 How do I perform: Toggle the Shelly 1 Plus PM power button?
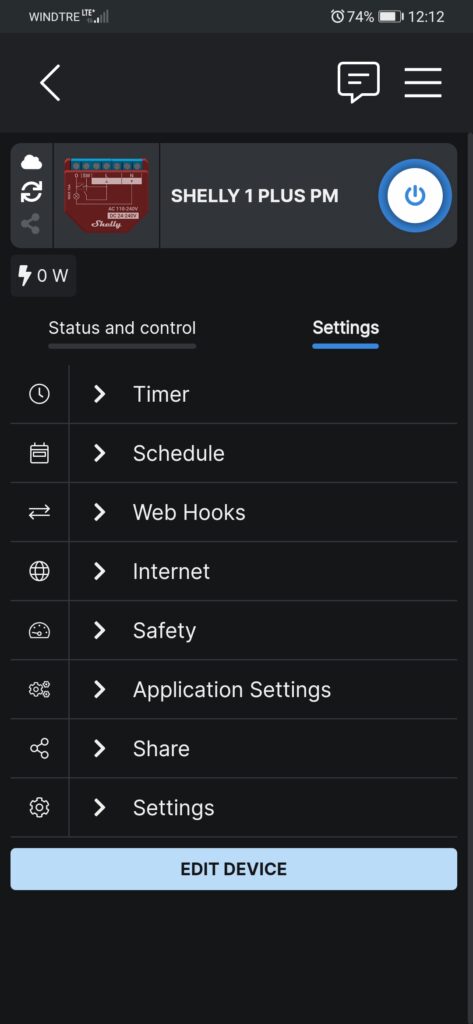pos(415,195)
